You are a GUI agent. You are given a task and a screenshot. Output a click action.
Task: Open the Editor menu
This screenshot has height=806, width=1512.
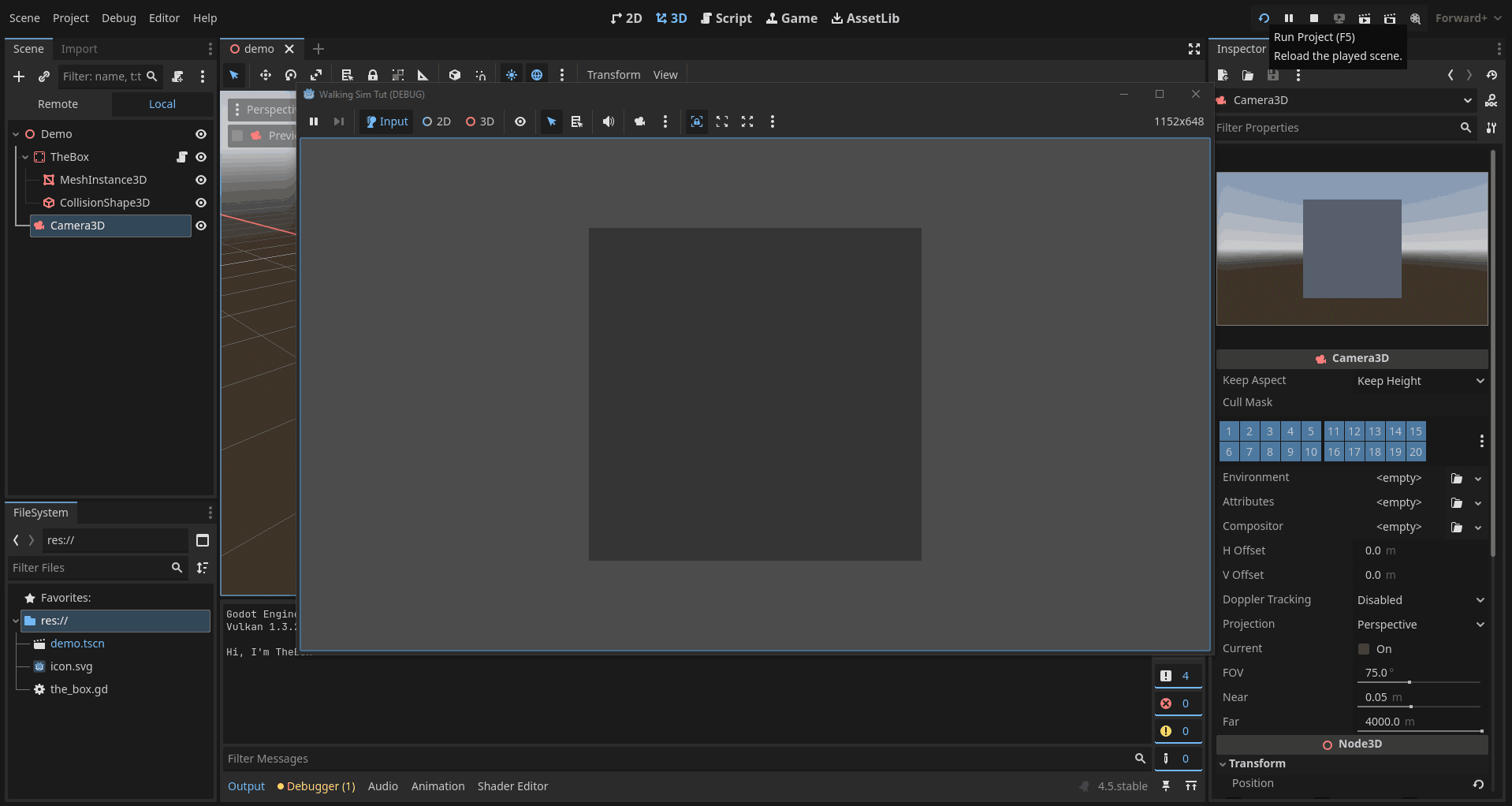click(x=165, y=18)
